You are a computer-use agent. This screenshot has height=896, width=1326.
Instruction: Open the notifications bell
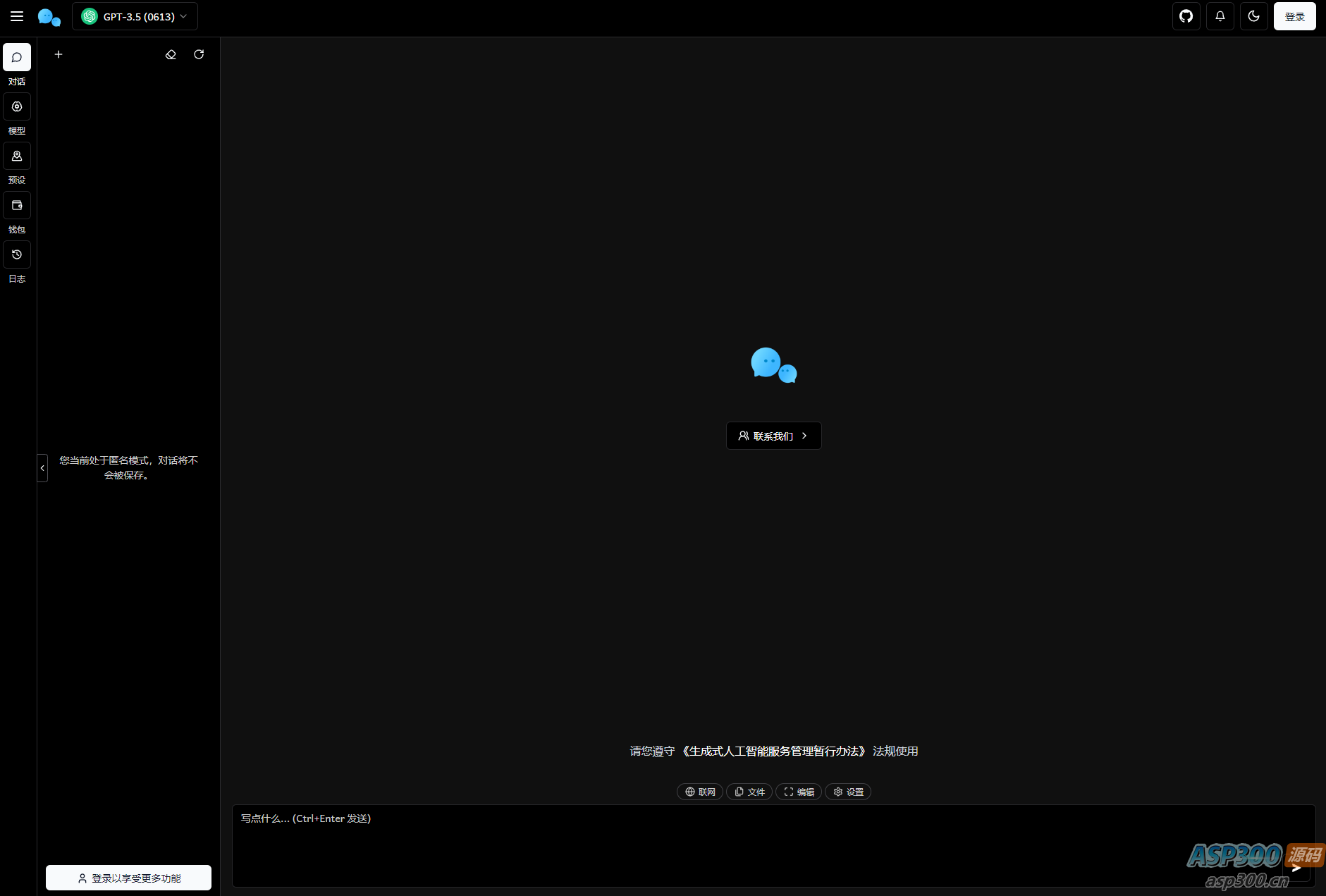1220,16
